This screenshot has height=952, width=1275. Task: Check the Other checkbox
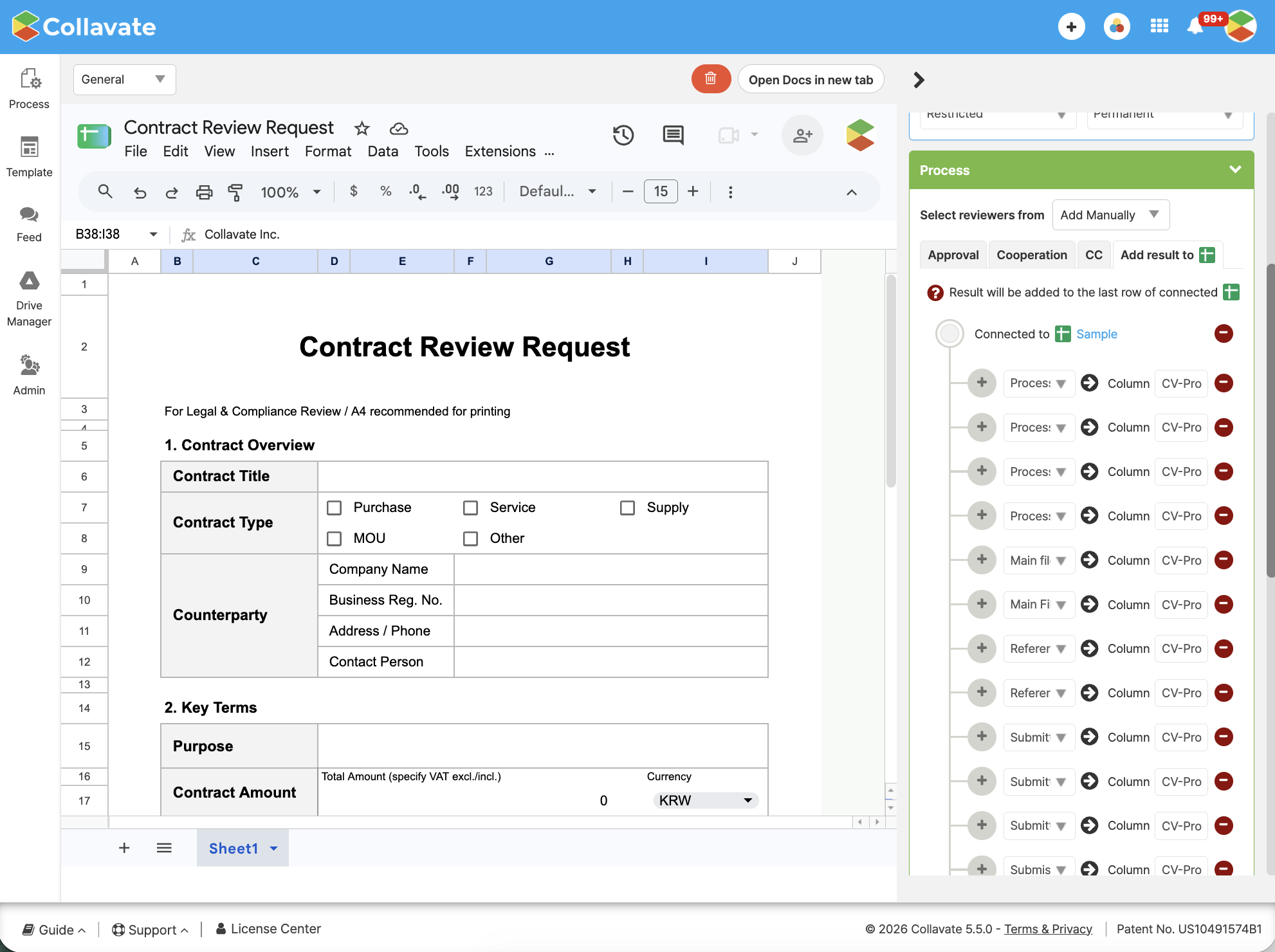point(470,538)
